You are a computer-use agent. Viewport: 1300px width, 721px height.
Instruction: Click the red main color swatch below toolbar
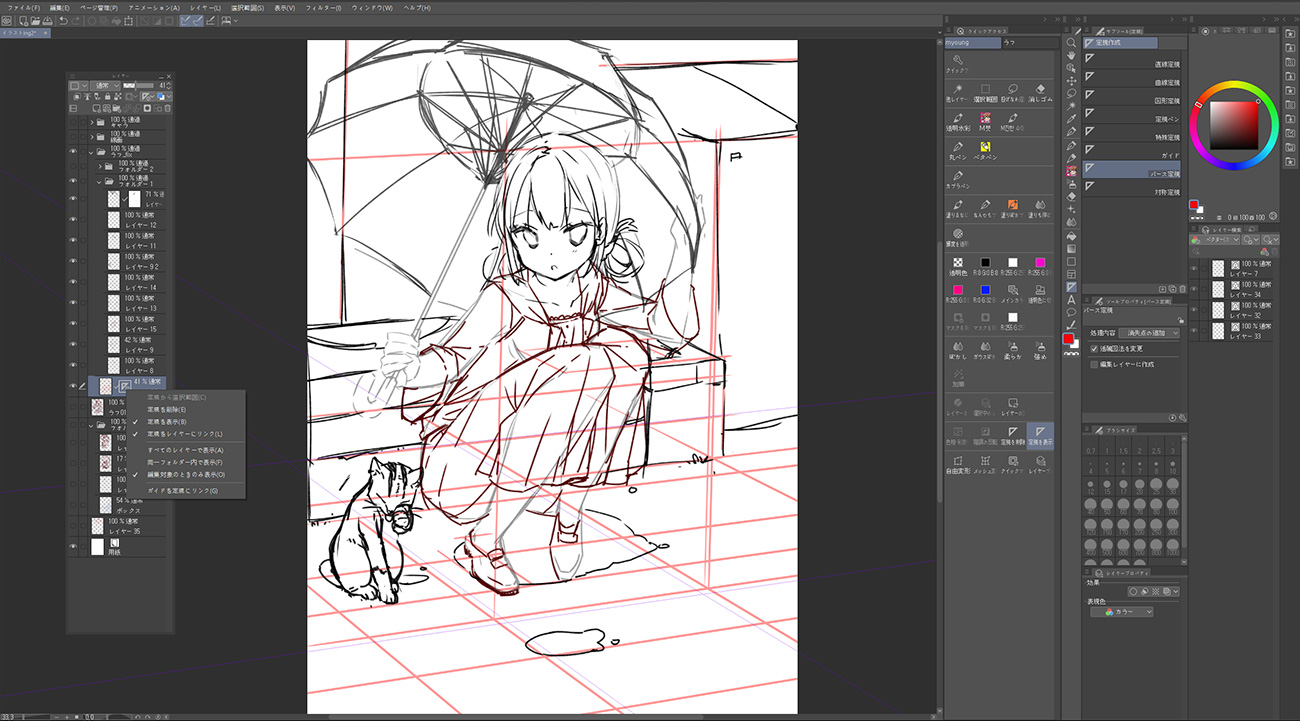1068,339
